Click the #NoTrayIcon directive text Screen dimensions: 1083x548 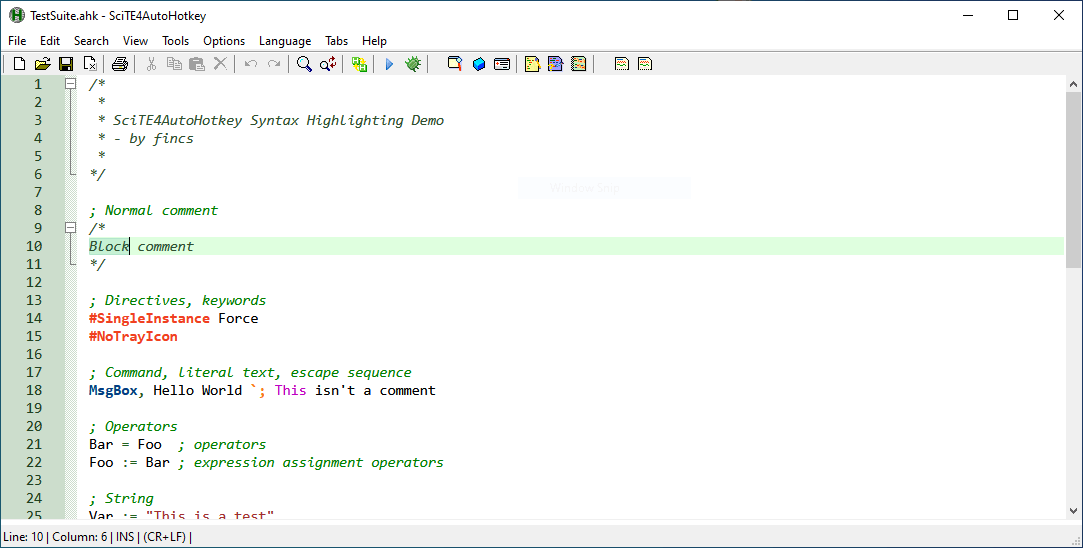point(133,337)
